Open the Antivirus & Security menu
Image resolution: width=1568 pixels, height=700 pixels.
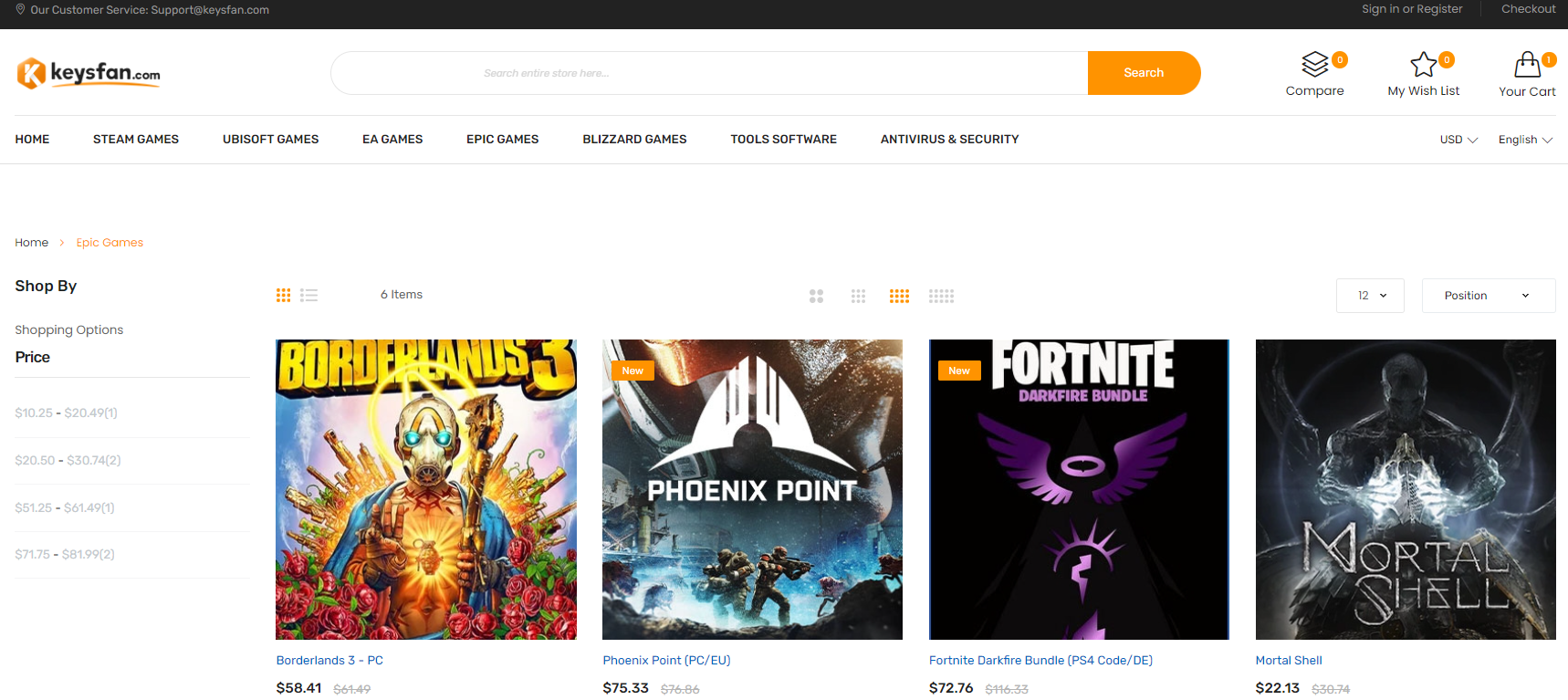949,140
